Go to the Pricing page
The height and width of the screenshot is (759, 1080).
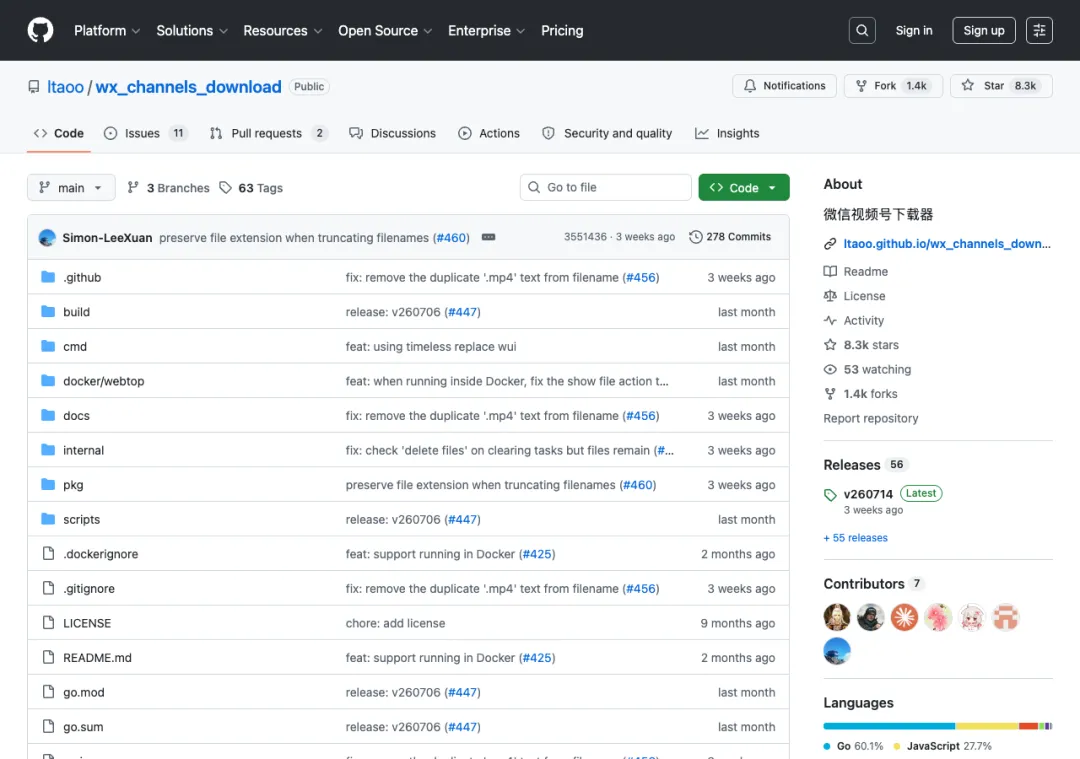click(x=562, y=30)
